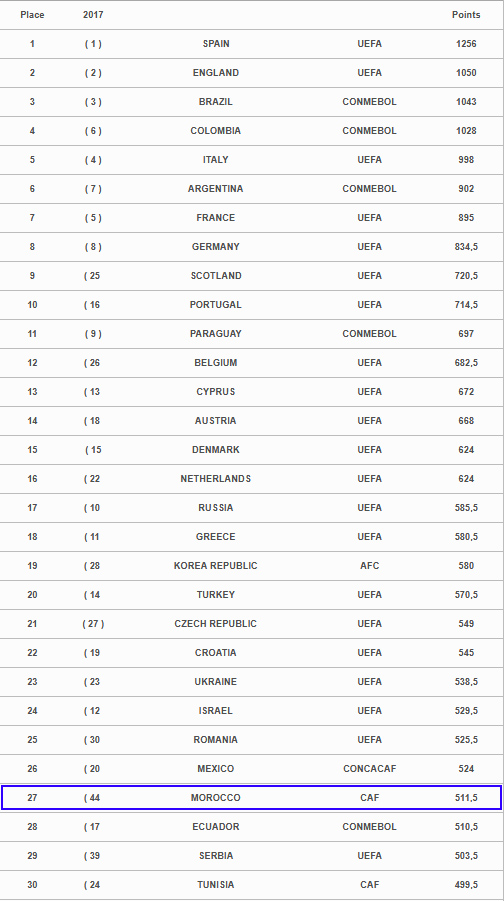Viewport: 504px width, 901px height.
Task: Click the SPAIN country name
Action: click(216, 44)
